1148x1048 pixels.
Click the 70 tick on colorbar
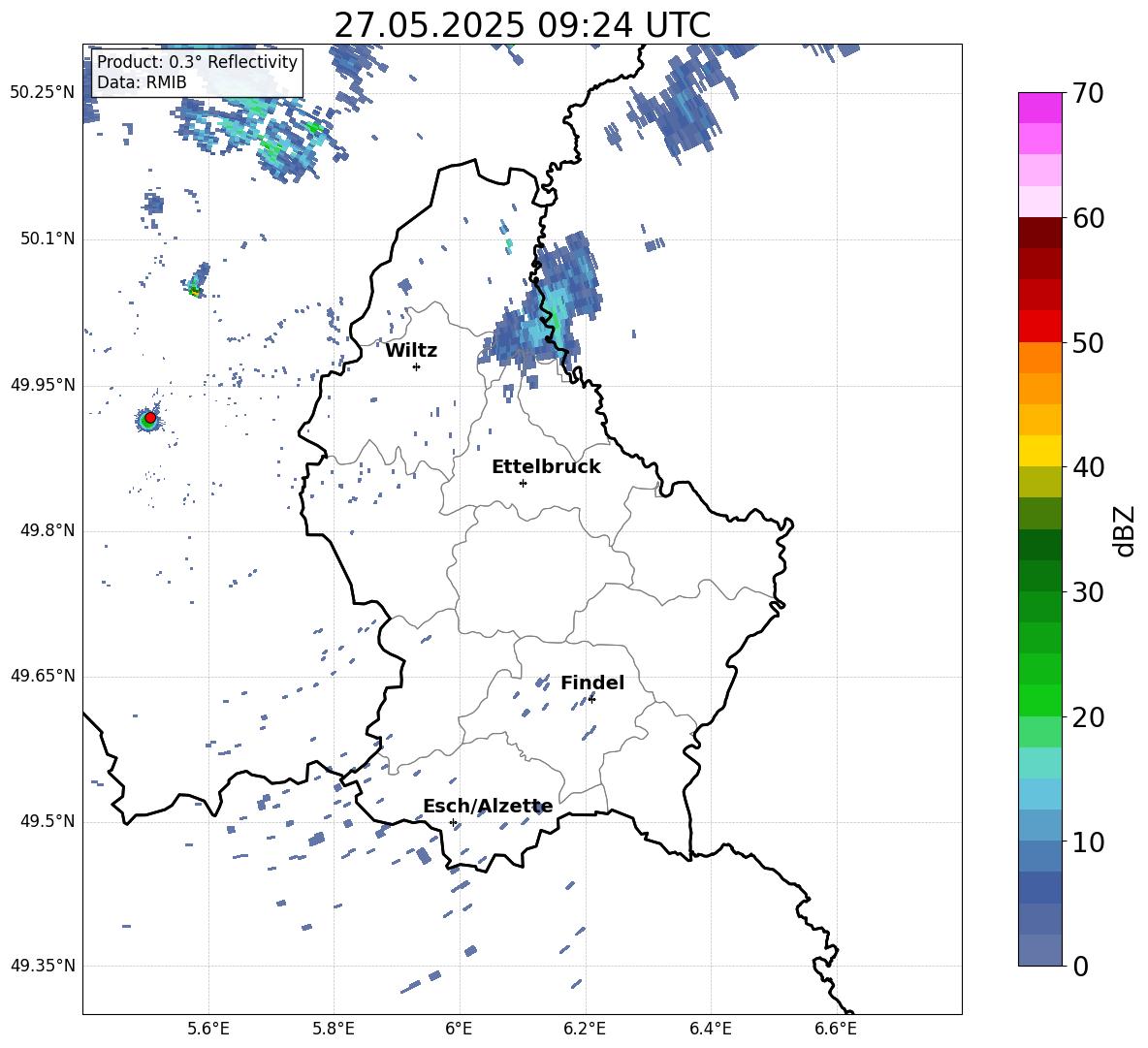[1088, 93]
